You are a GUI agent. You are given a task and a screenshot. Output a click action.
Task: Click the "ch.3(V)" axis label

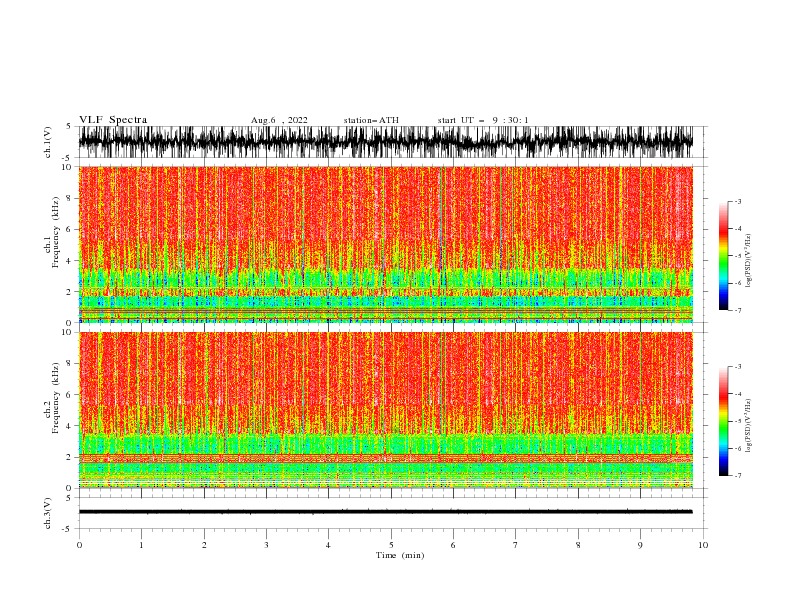pyautogui.click(x=48, y=513)
